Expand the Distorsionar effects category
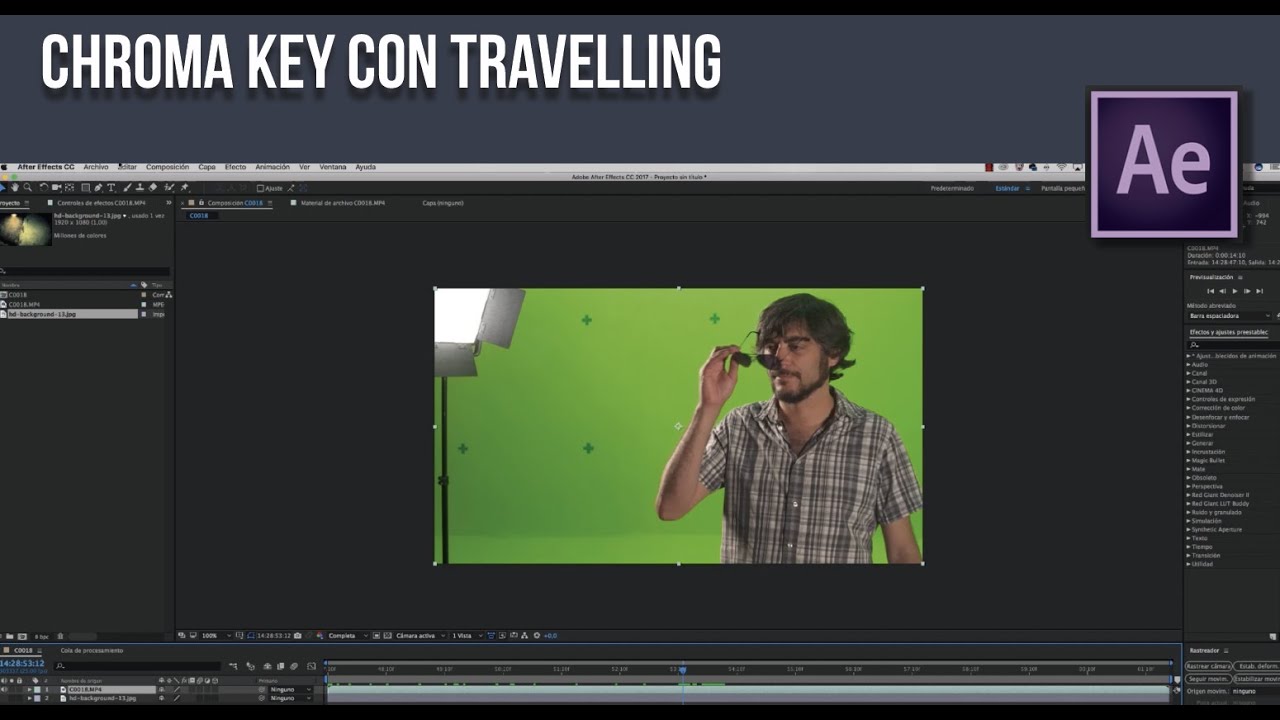 [x=1190, y=426]
